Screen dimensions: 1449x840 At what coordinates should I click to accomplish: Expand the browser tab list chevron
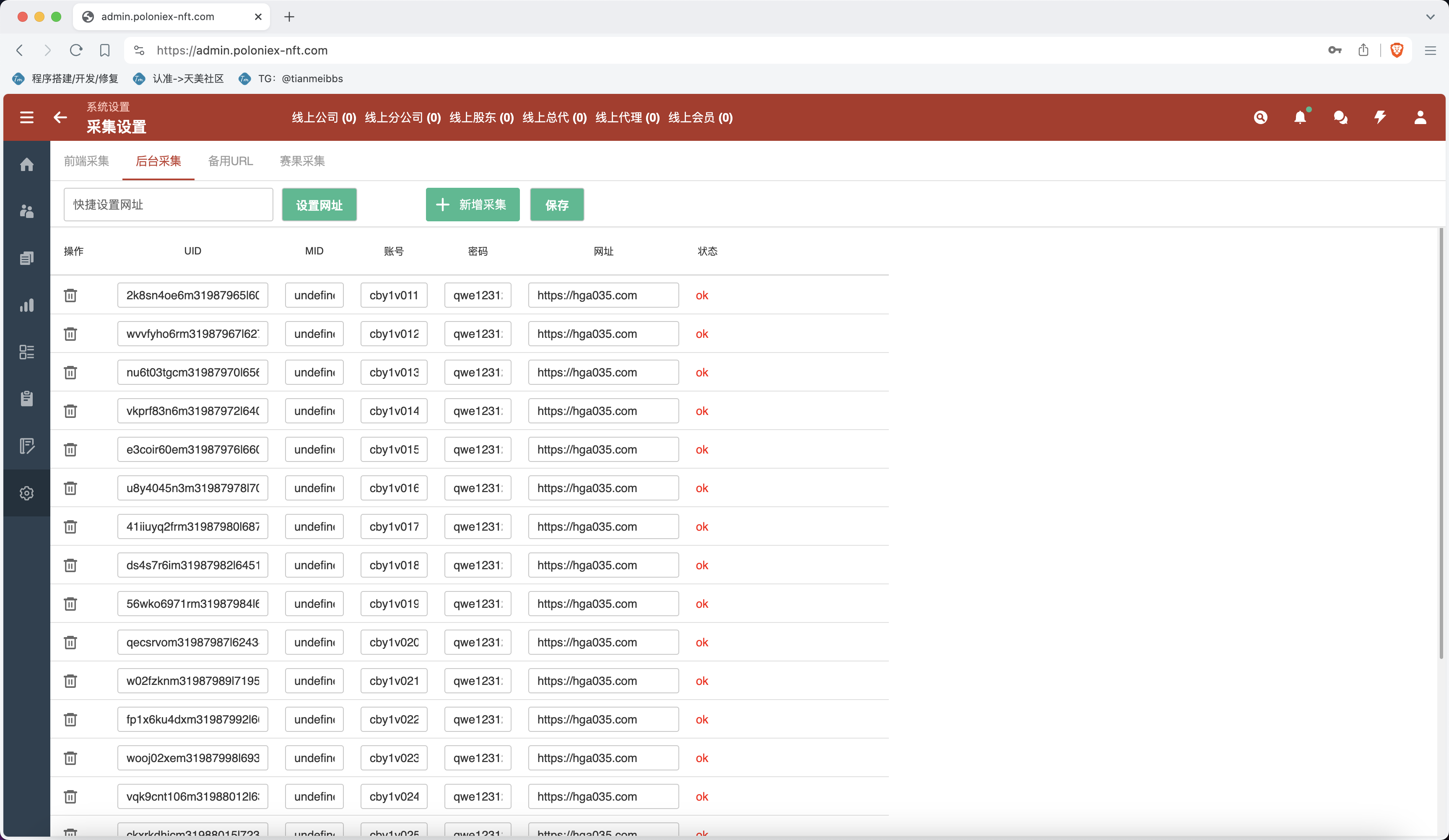pyautogui.click(x=1429, y=17)
